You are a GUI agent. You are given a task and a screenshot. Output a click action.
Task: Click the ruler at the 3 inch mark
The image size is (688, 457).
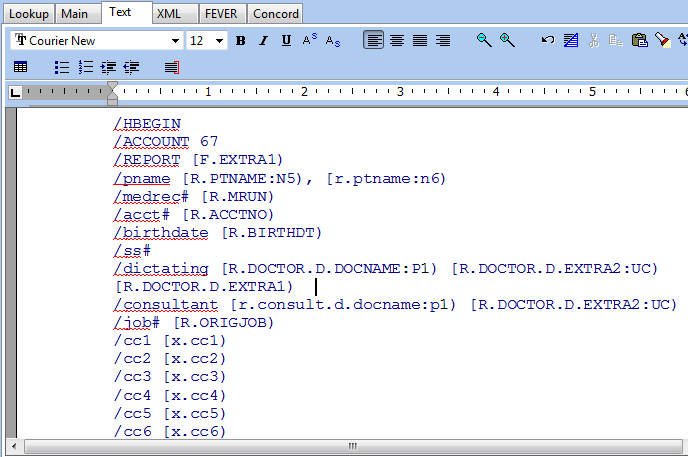point(400,92)
